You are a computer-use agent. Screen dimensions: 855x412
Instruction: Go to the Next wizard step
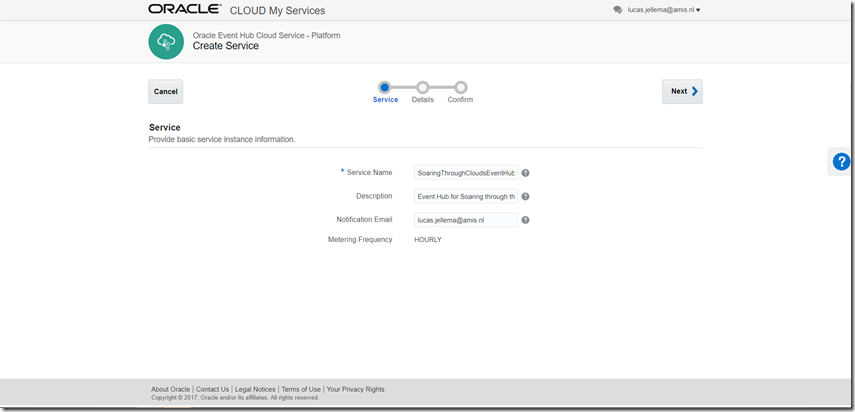682,92
